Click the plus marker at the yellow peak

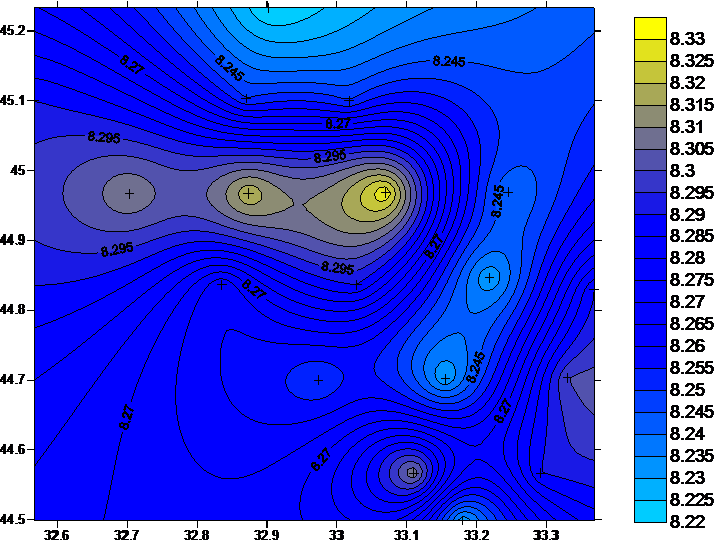point(383,193)
